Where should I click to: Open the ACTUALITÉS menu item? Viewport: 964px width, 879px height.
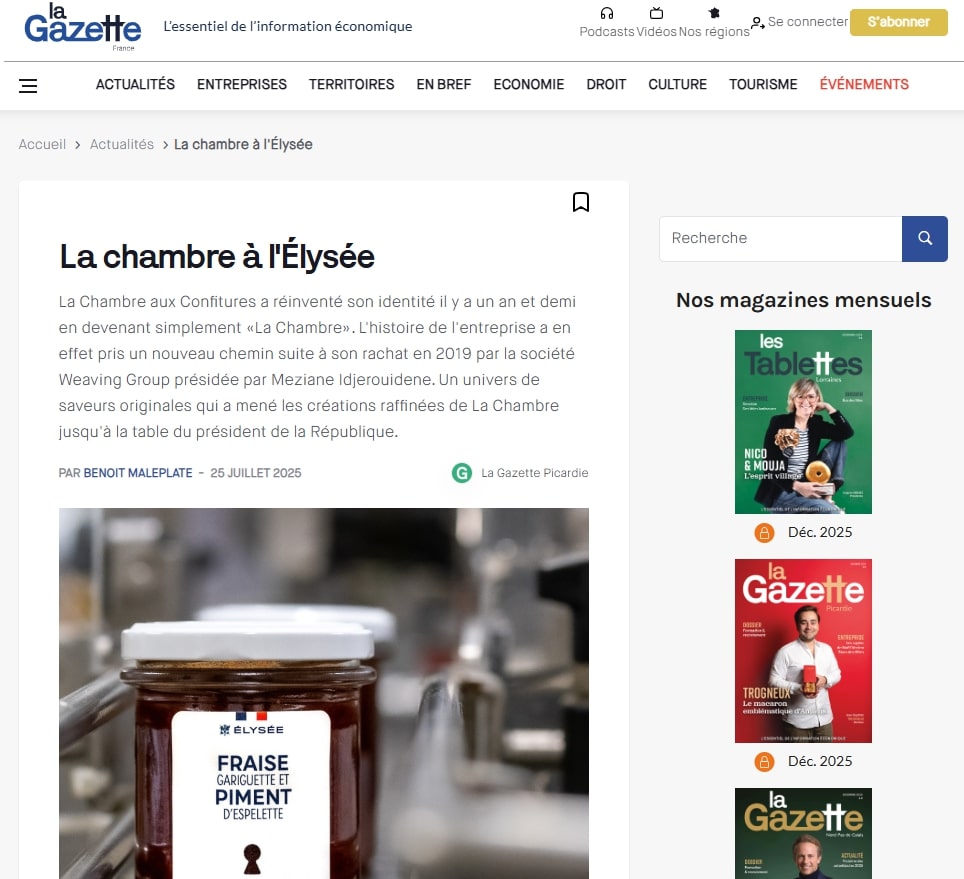point(135,84)
